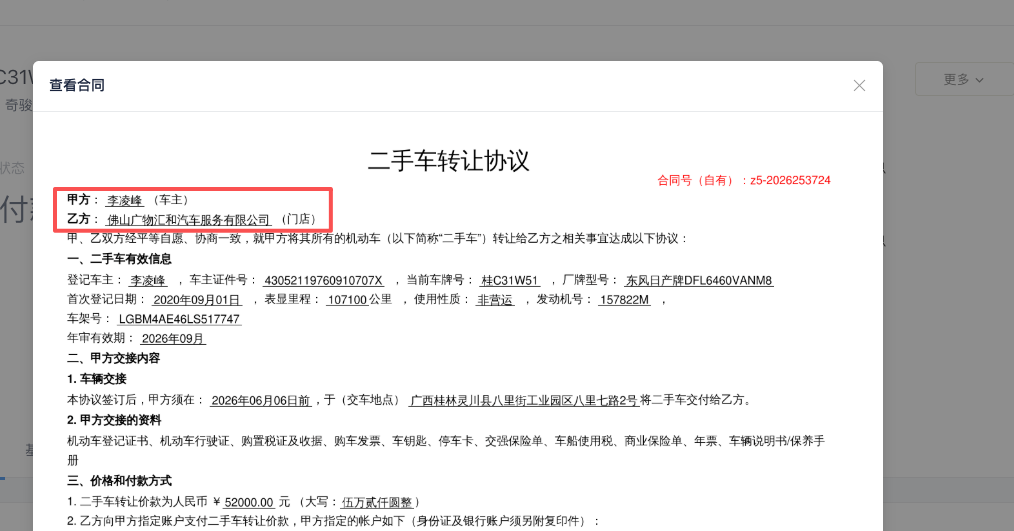Click the licence plate value 桂C31W51
1014x531 pixels.
click(510, 280)
